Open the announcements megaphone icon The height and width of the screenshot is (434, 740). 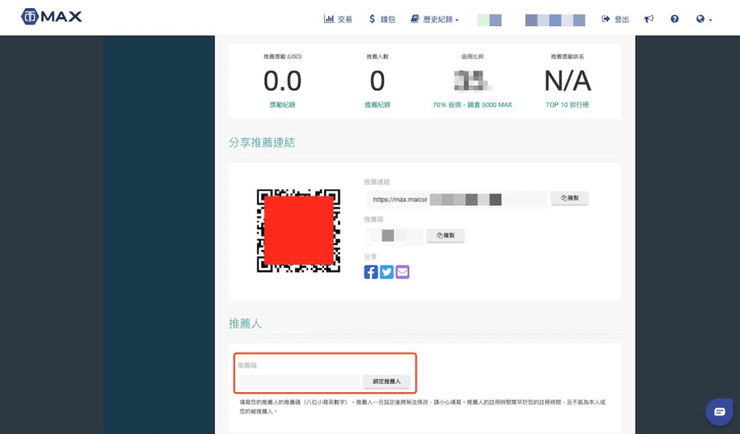649,19
